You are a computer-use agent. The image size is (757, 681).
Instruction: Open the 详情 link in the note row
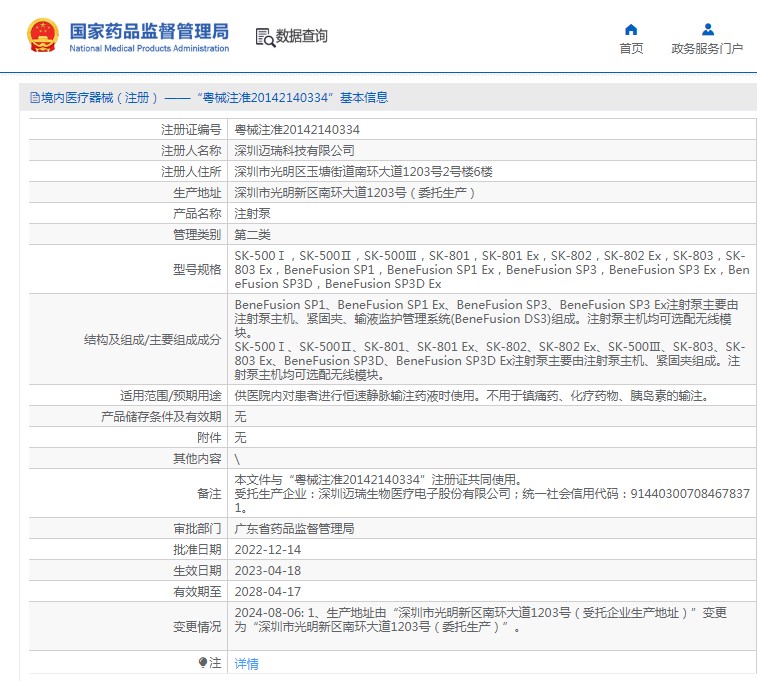pos(246,663)
